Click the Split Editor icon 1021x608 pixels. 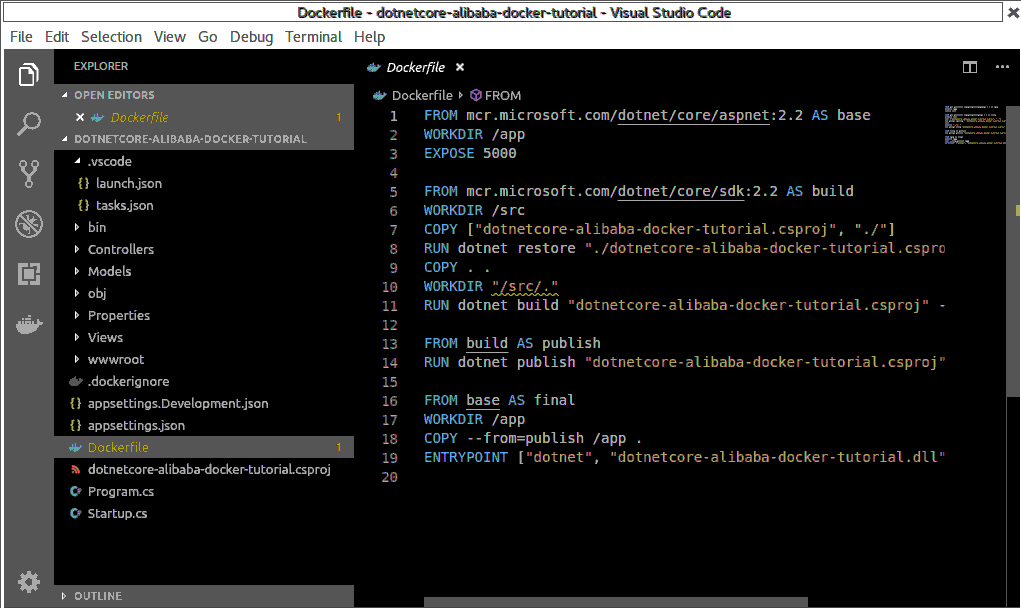(970, 67)
